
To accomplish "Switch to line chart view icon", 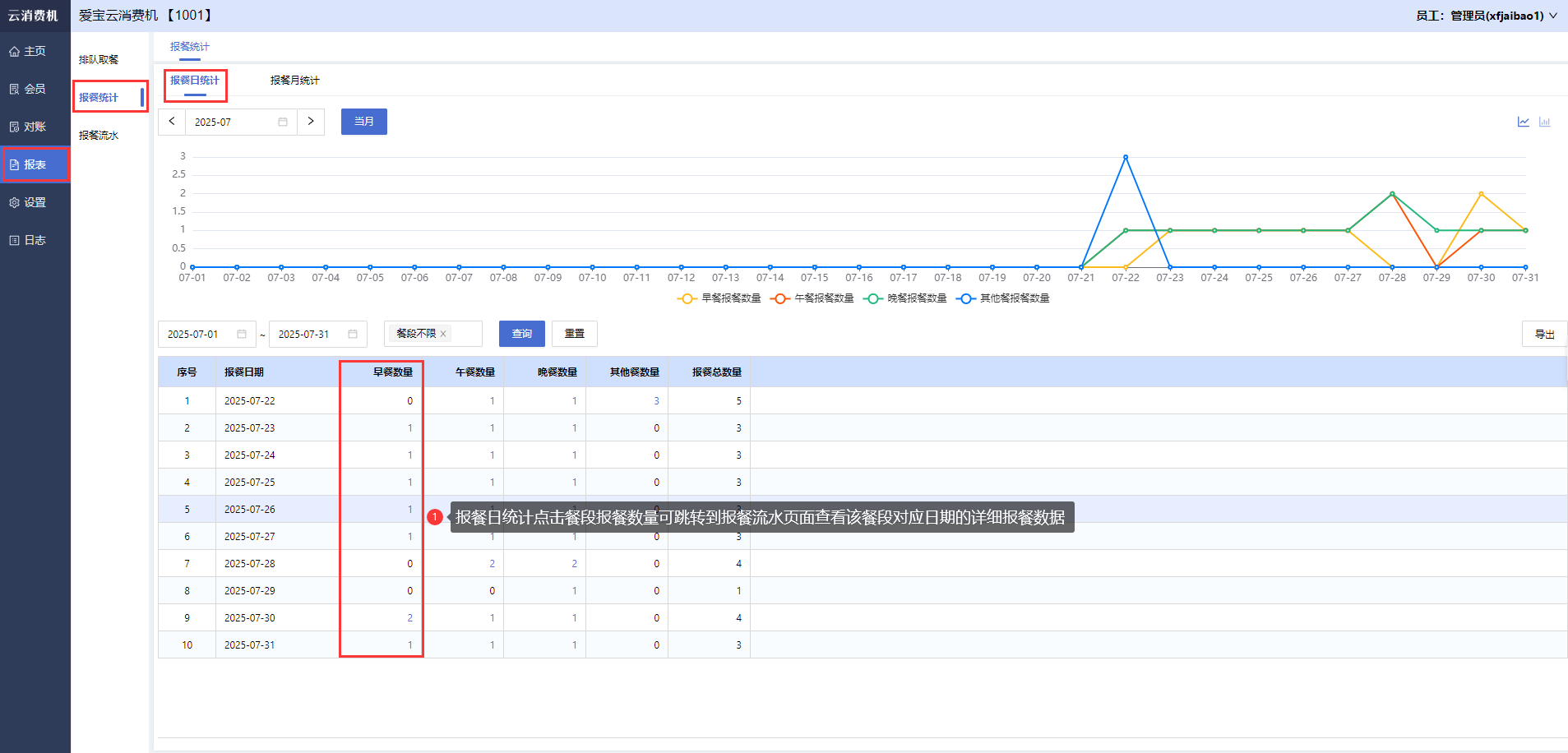I will [1523, 122].
